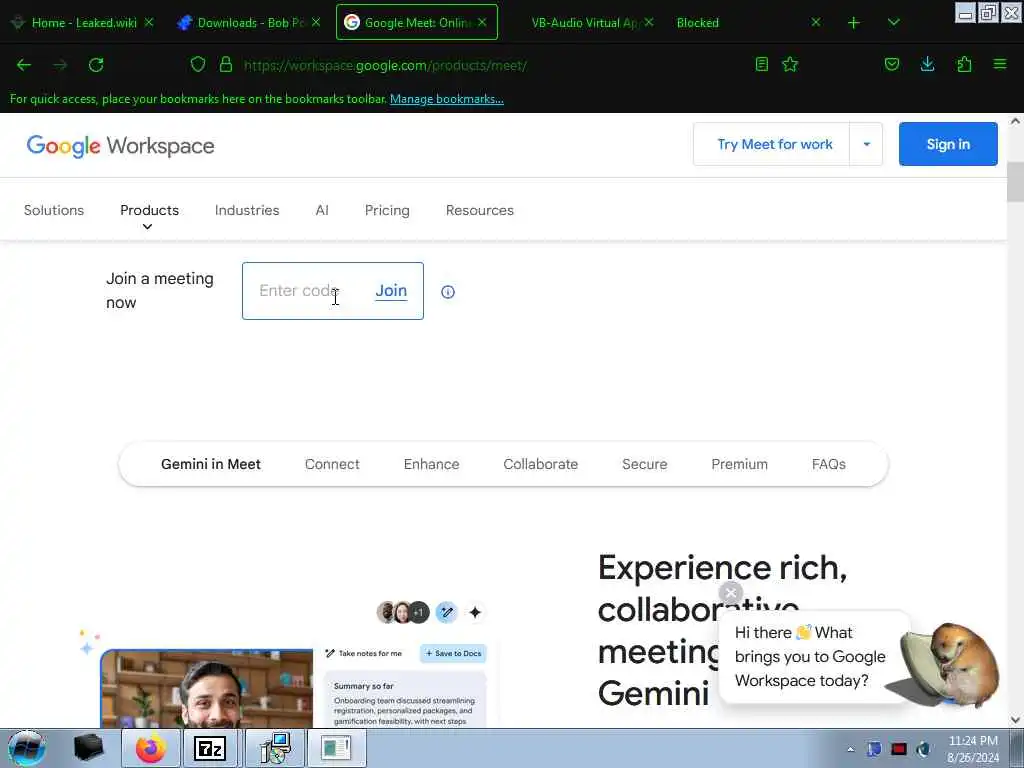Click the Join meeting link
The image size is (1024, 768).
click(x=391, y=291)
